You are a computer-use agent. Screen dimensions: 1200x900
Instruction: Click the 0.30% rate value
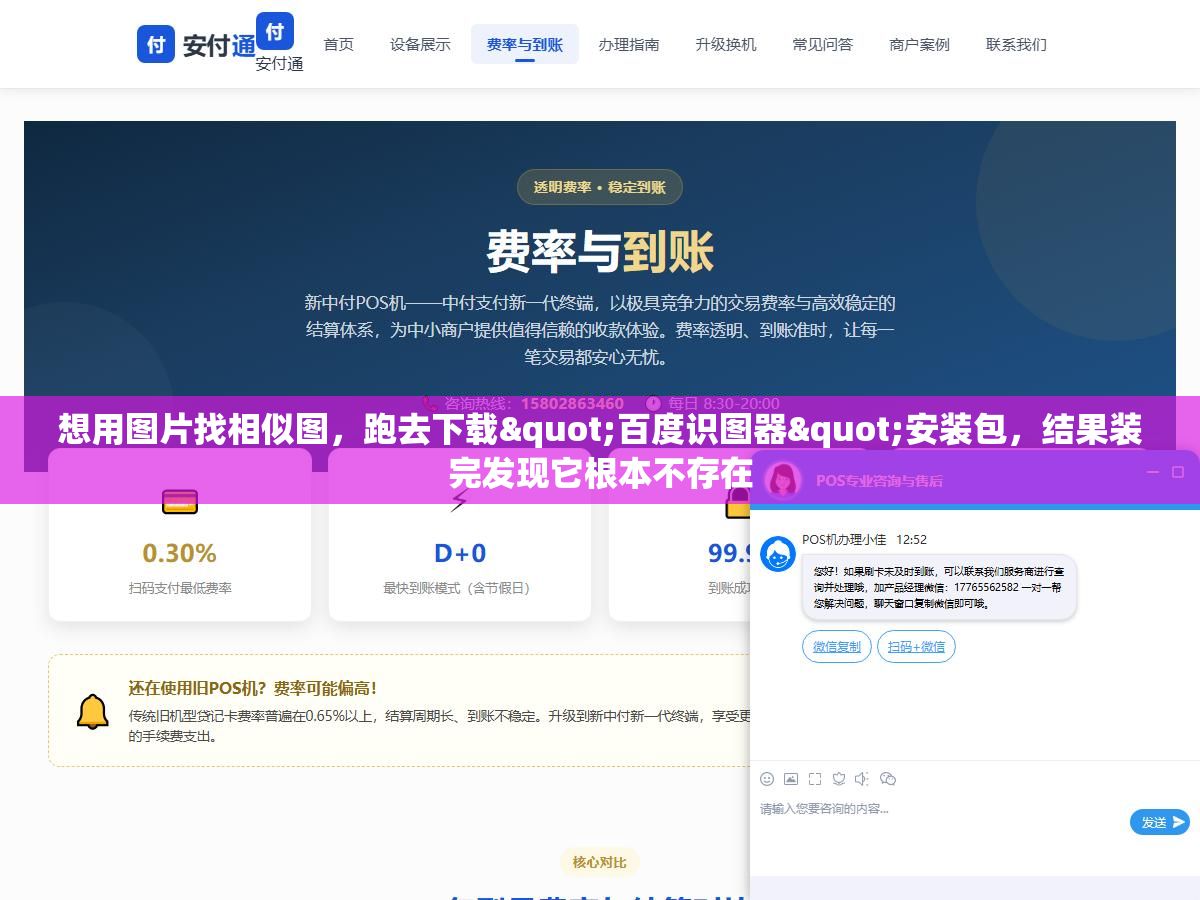pos(180,553)
